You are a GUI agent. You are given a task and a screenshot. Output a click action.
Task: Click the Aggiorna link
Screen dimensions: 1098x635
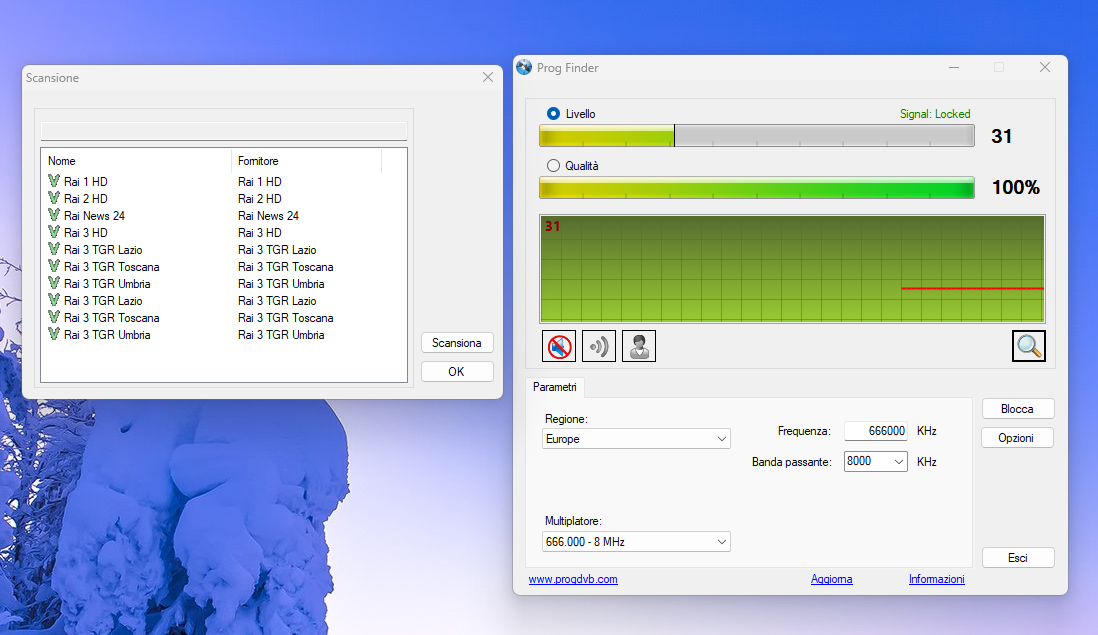831,579
